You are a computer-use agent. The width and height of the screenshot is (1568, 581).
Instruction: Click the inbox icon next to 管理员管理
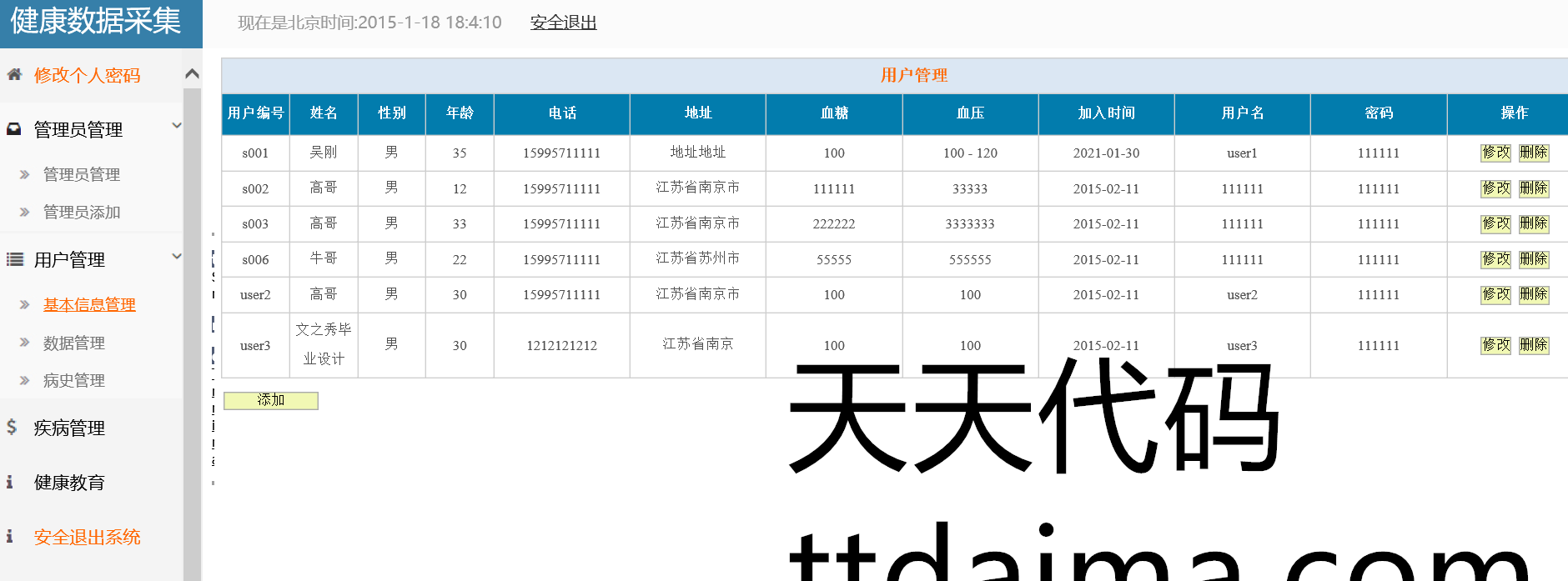14,129
